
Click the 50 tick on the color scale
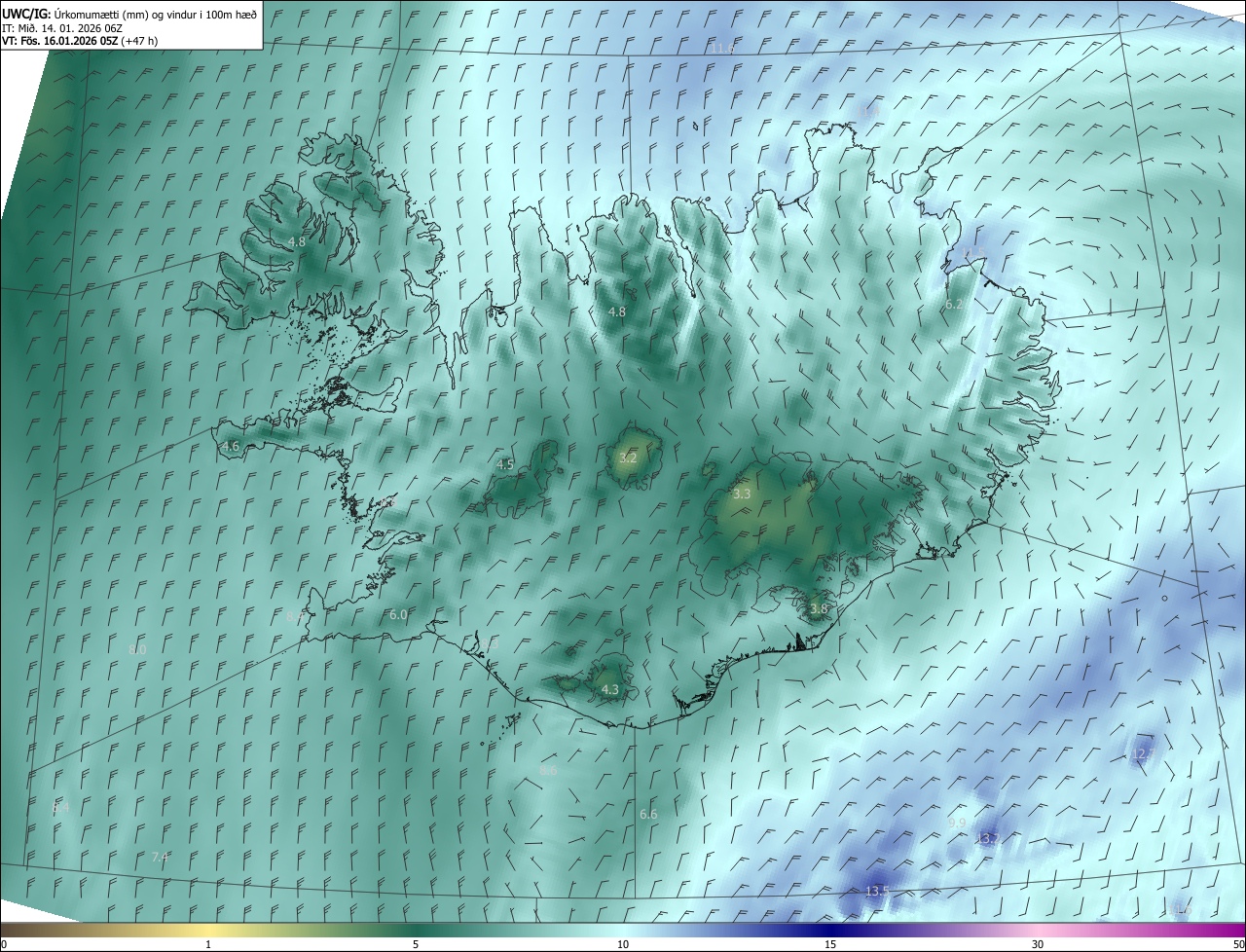coord(1237,944)
